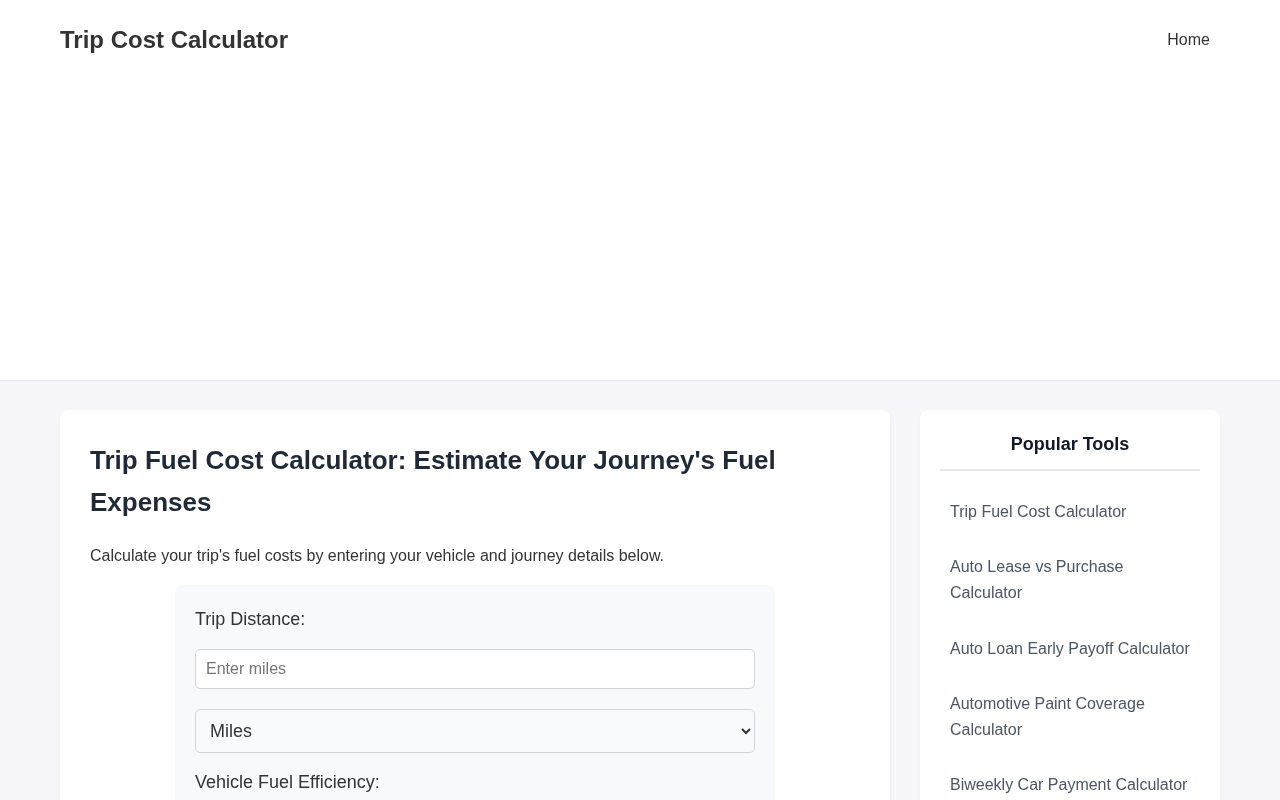This screenshot has height=800, width=1280.
Task: Open Biweekly Car Payment Calculator link
Action: click(1068, 785)
